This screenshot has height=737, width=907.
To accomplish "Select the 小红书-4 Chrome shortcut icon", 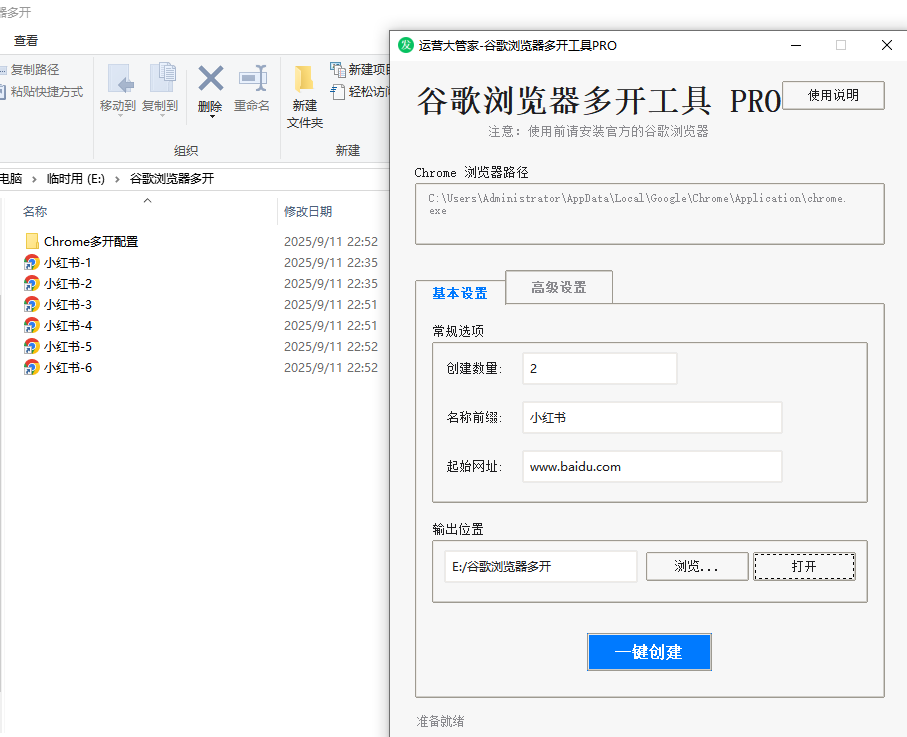I will 31,326.
